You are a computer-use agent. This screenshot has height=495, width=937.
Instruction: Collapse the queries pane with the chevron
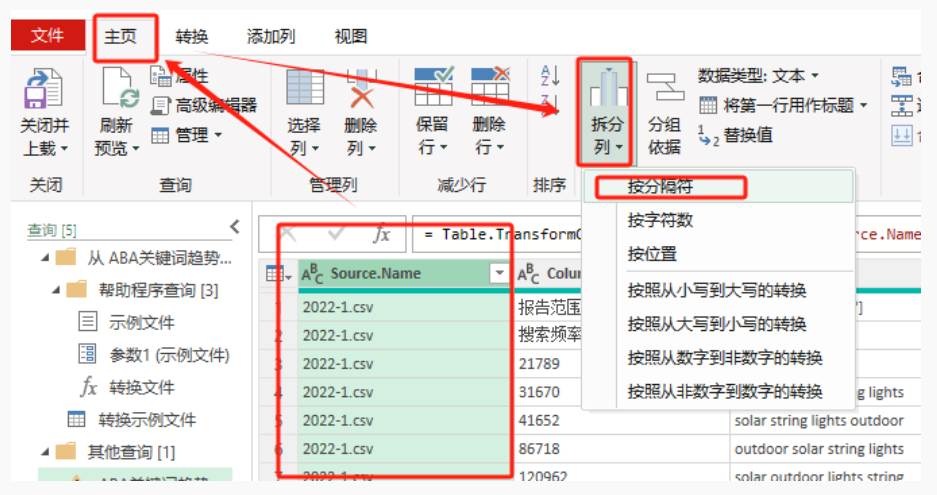click(x=235, y=227)
